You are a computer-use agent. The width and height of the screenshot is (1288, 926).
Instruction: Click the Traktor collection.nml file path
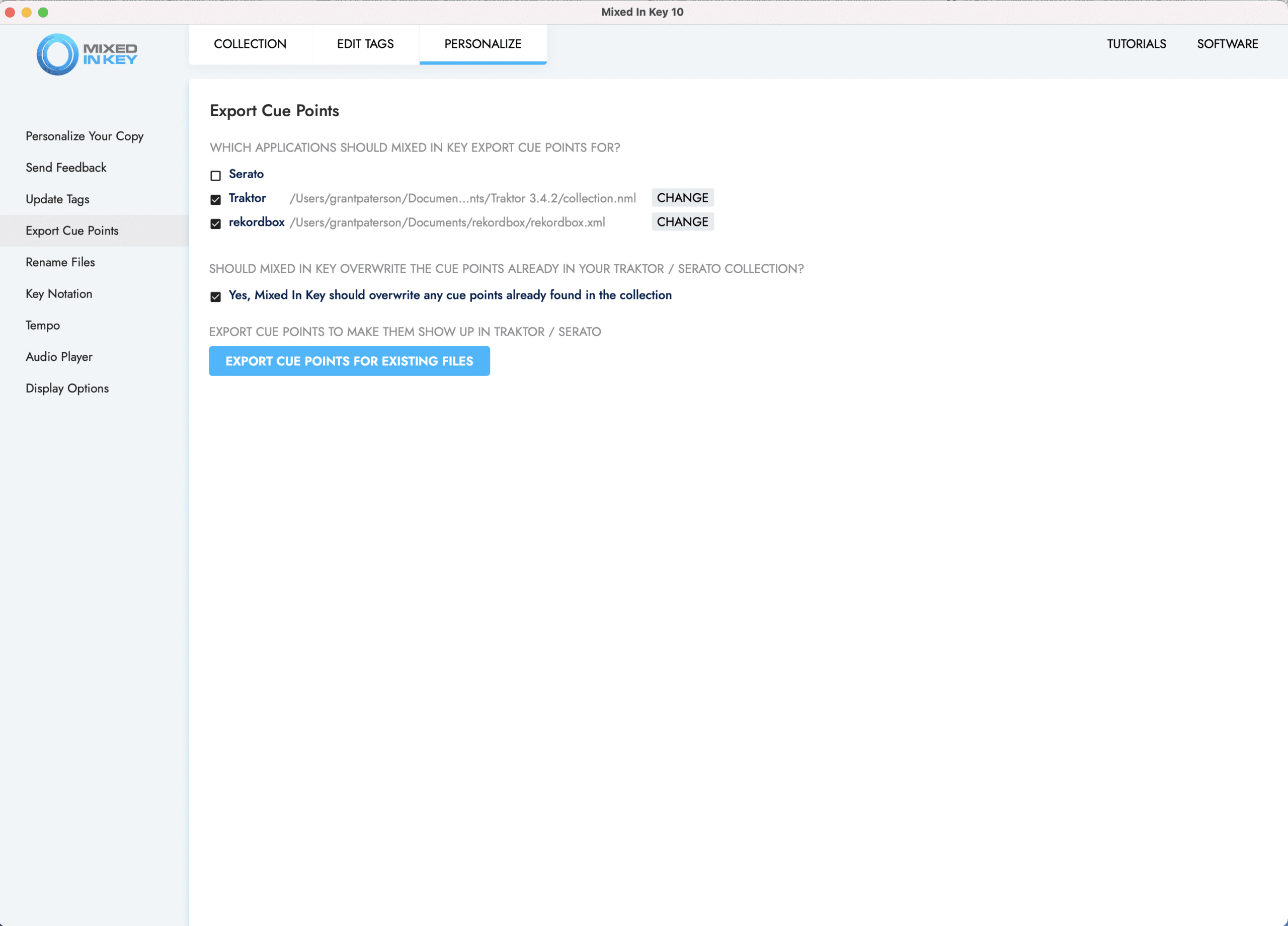463,198
